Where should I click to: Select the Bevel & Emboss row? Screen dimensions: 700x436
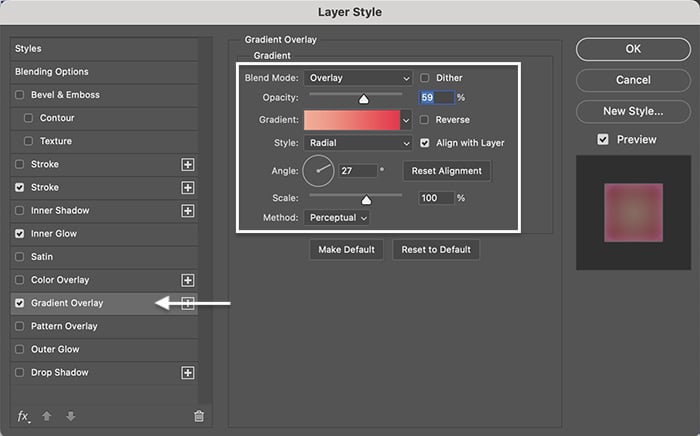[x=104, y=95]
